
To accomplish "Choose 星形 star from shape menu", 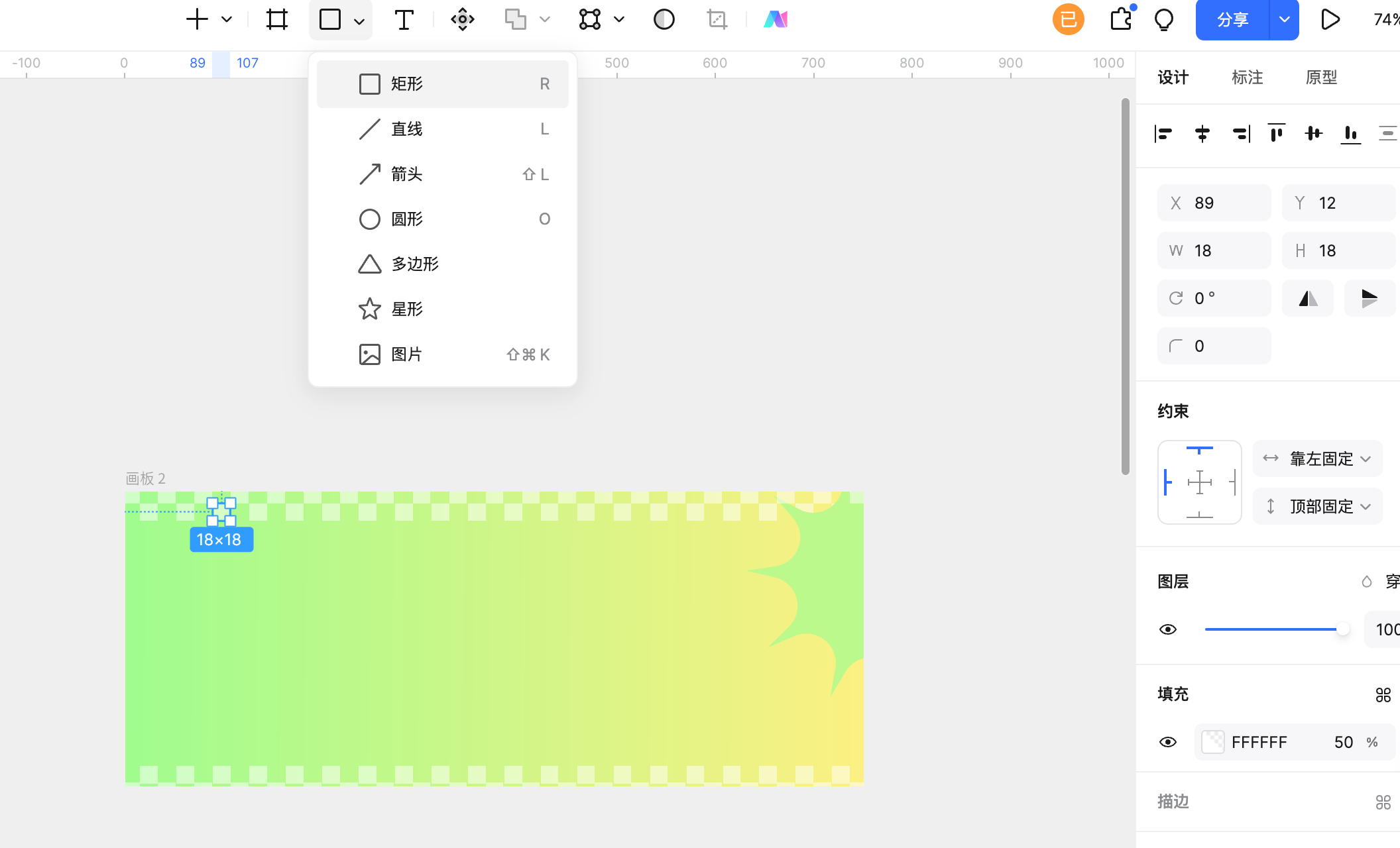I will coord(443,309).
